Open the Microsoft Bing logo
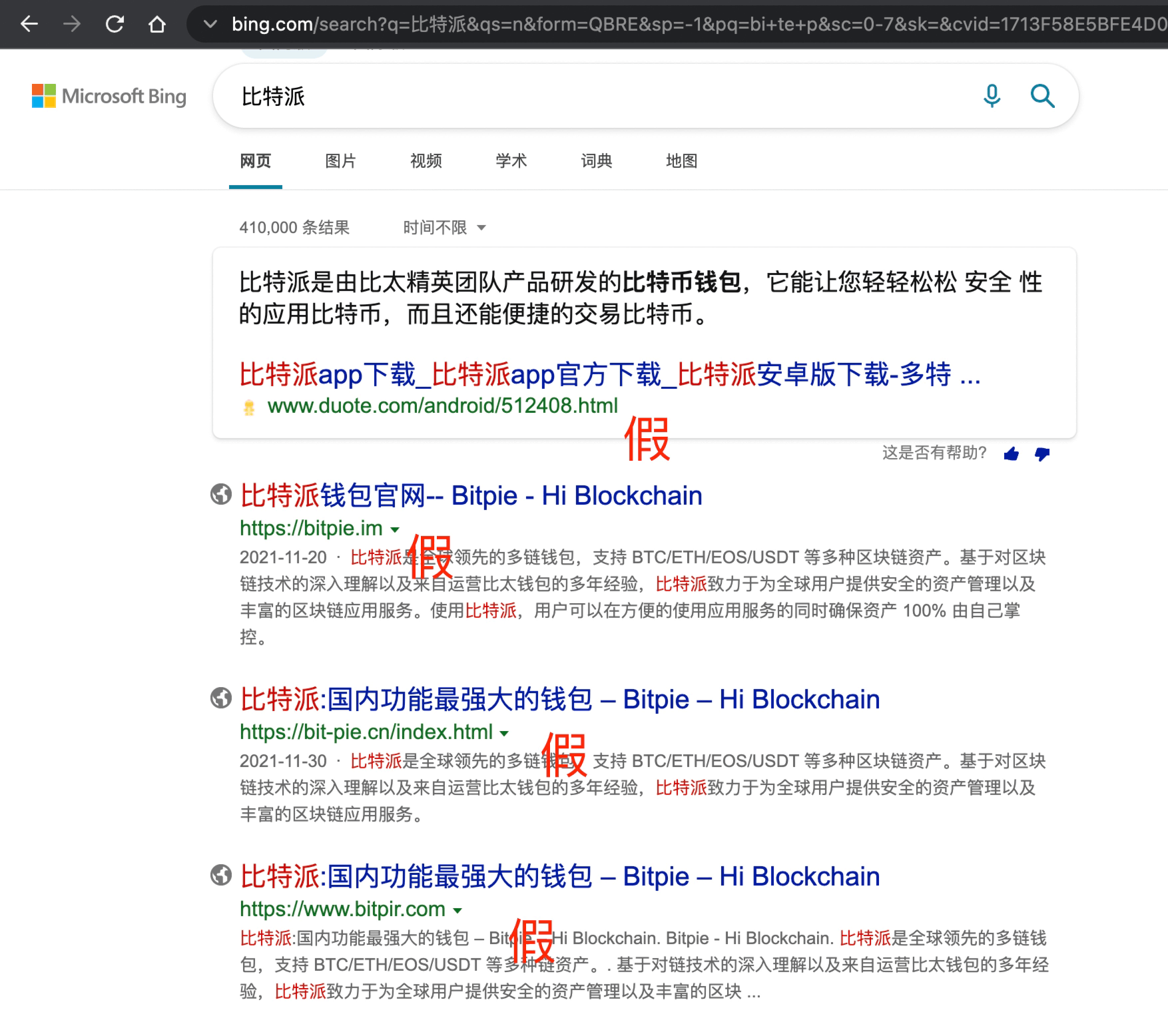Screen dimensions: 1168x1036 pos(109,96)
